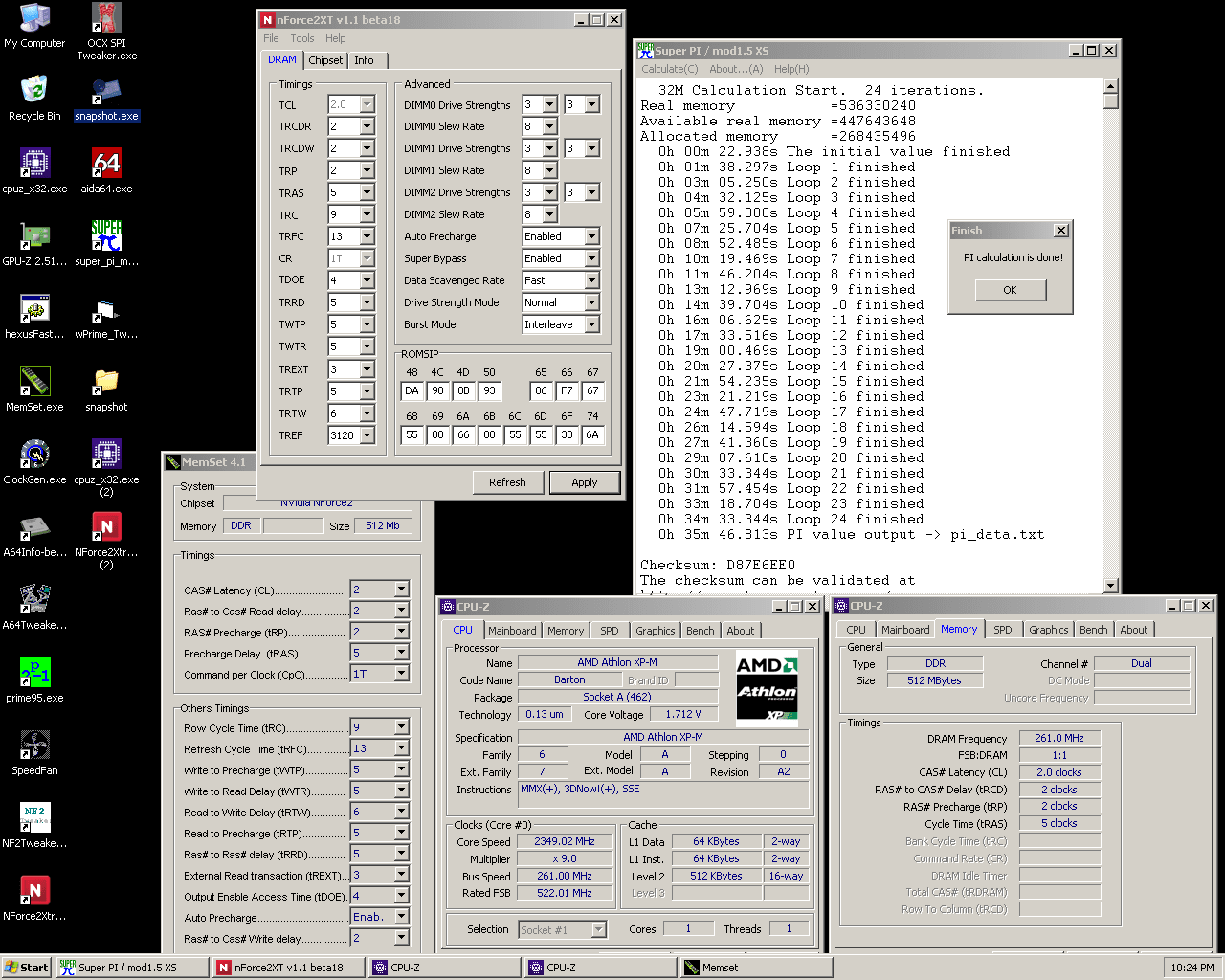Open the snapshot folder icon

coord(106,382)
